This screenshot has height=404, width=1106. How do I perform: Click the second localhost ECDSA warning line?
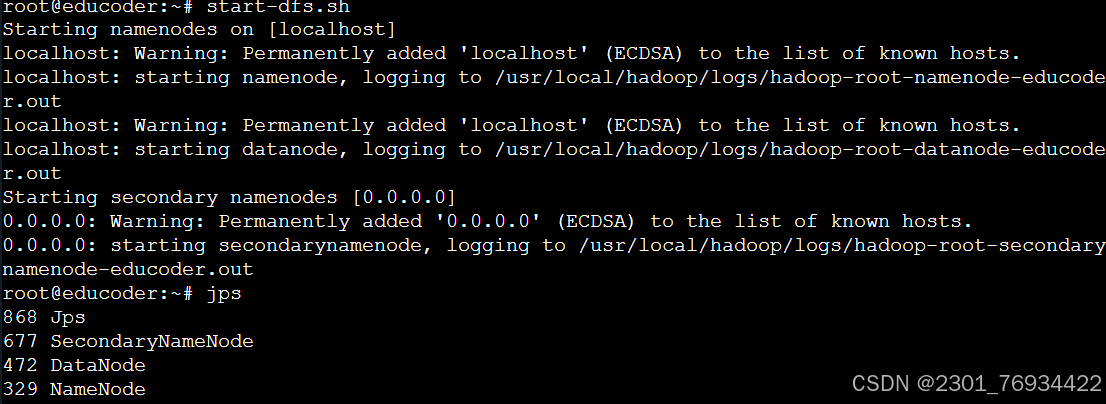coord(511,126)
